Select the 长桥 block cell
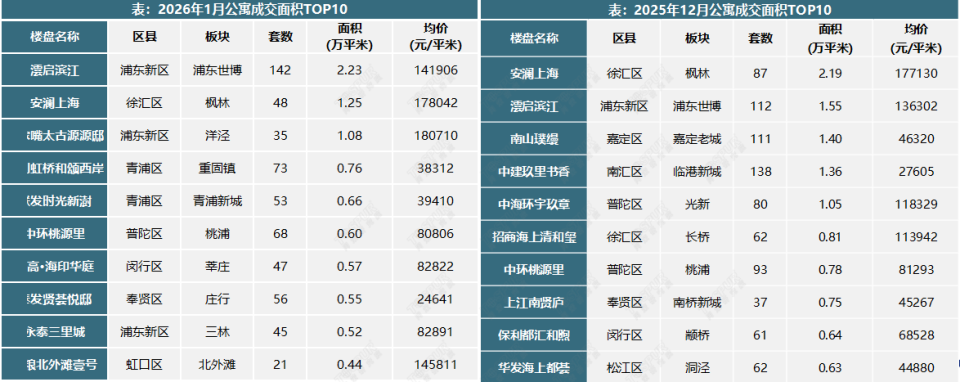Viewport: 960px width, 382px height. click(697, 237)
